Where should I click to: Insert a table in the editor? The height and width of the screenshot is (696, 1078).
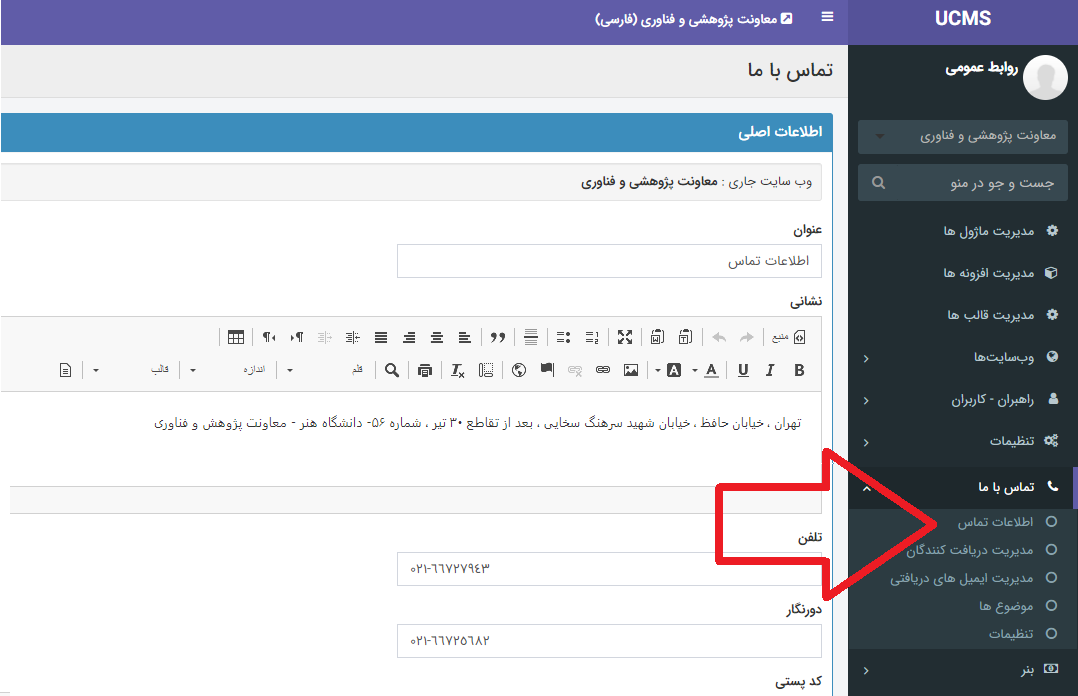click(x=236, y=337)
